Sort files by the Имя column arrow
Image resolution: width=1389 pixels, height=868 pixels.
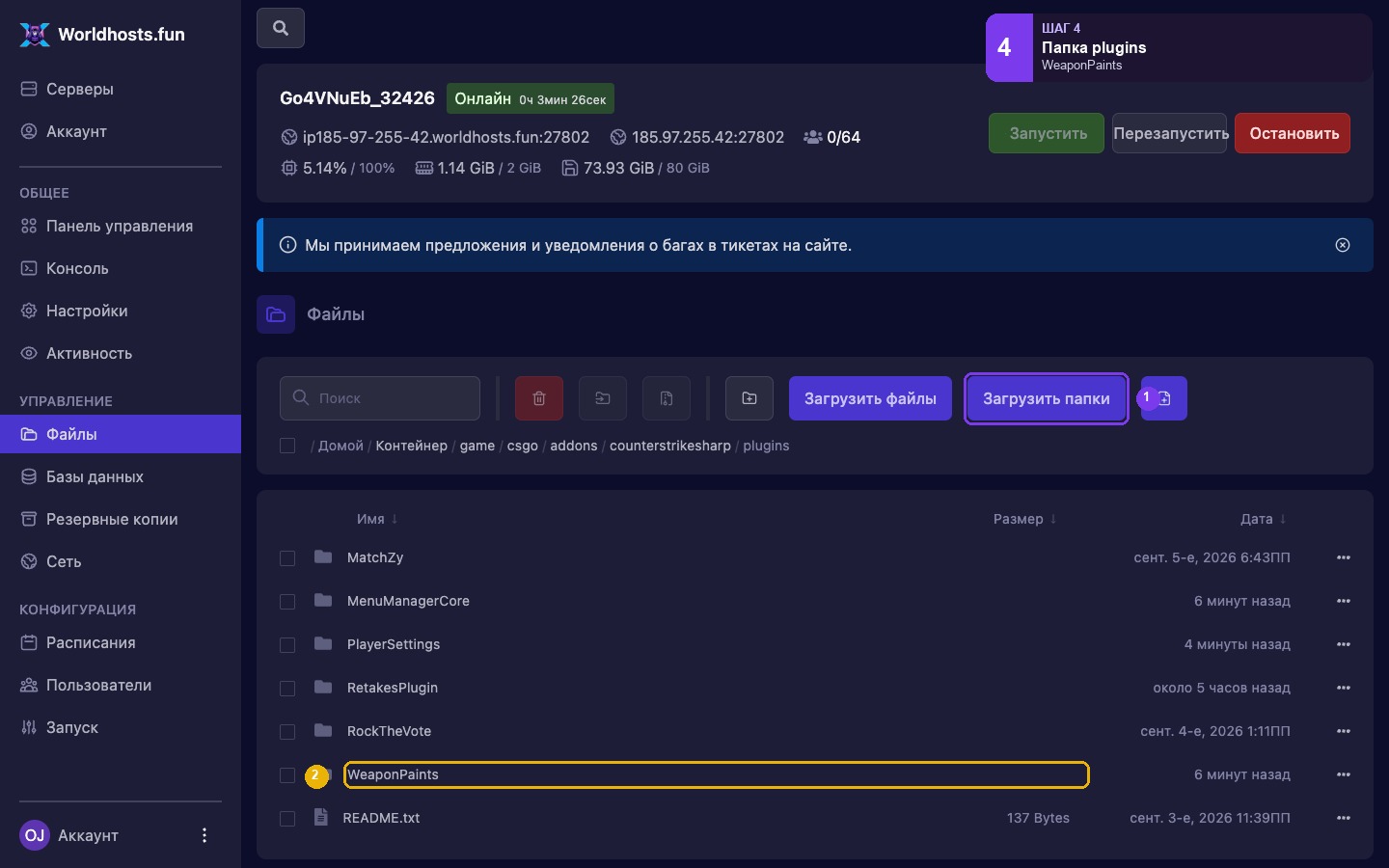point(395,519)
